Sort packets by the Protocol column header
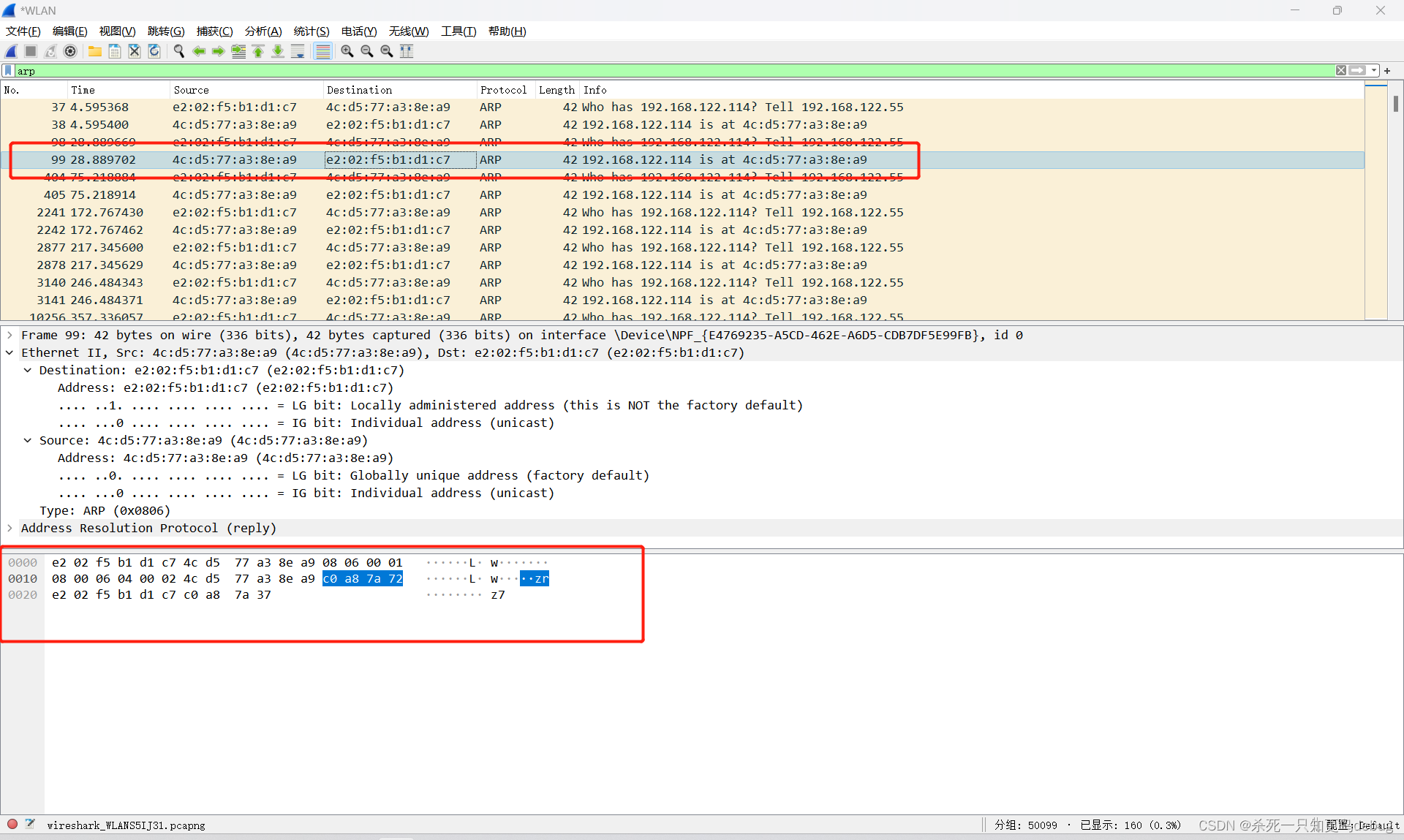 [x=506, y=90]
